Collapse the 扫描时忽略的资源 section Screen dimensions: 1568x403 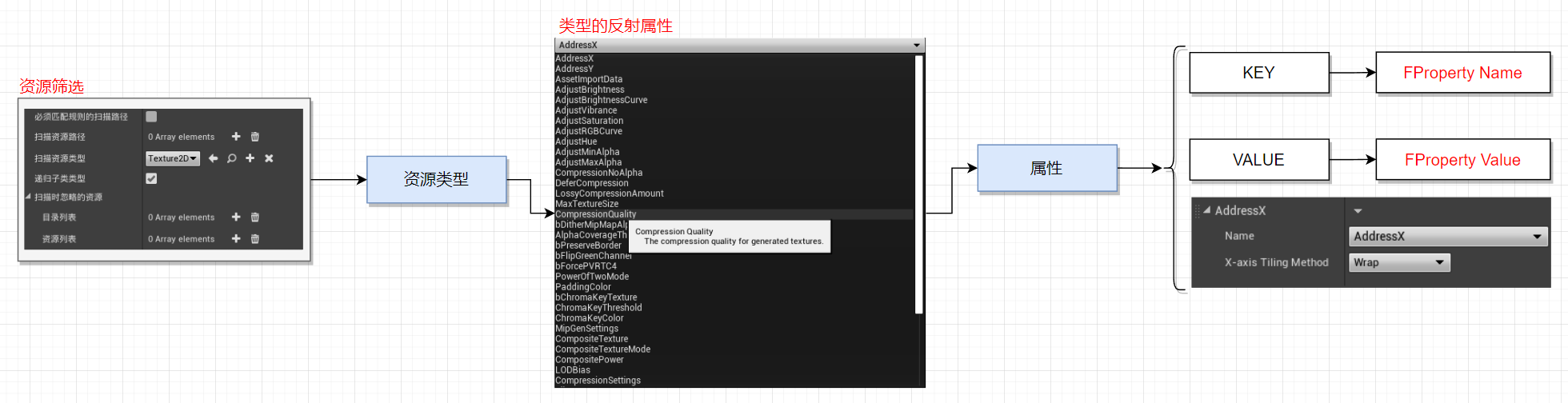click(28, 197)
